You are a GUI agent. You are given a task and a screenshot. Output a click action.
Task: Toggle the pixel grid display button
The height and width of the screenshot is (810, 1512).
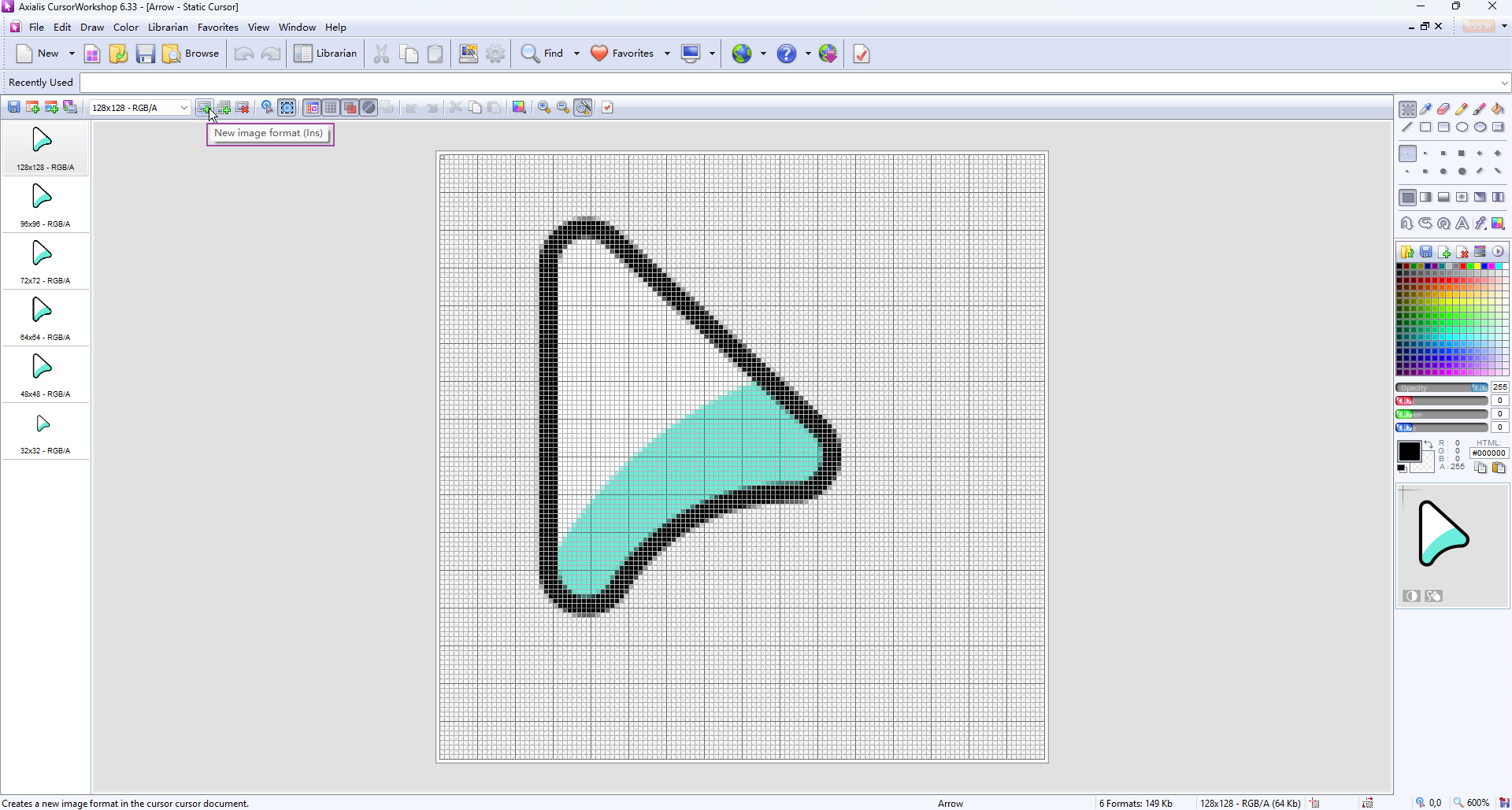click(332, 108)
